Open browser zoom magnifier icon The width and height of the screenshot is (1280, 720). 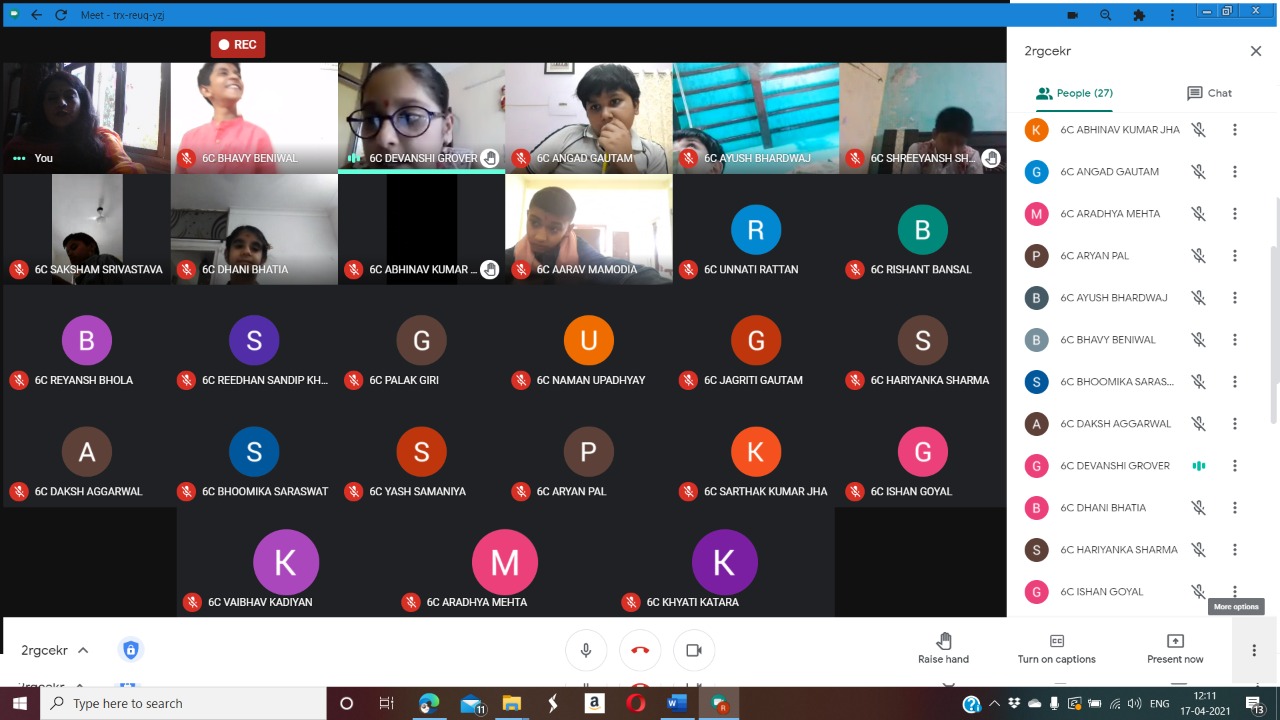pyautogui.click(x=1106, y=15)
